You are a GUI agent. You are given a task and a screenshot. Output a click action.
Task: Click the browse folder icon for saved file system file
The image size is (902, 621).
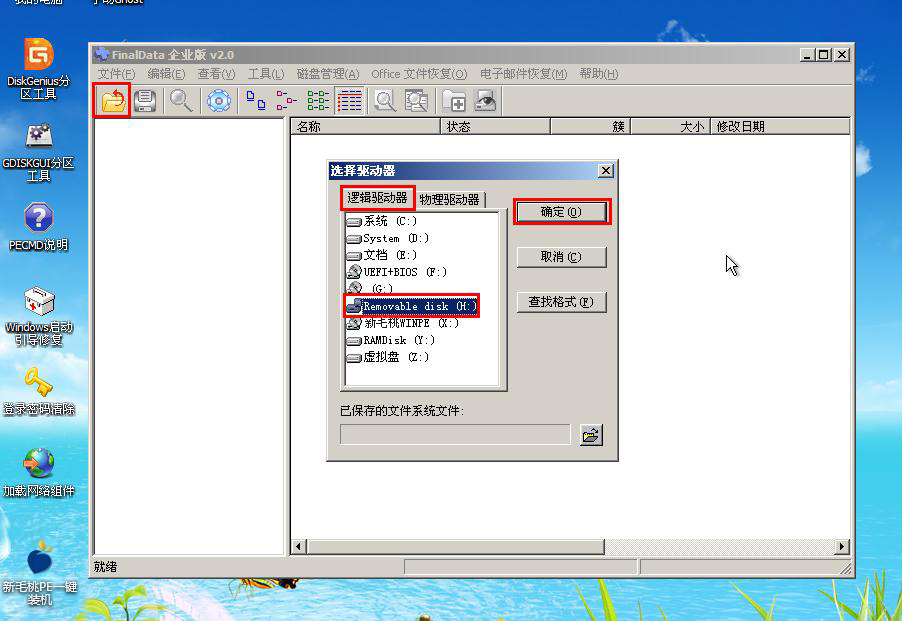pyautogui.click(x=591, y=435)
